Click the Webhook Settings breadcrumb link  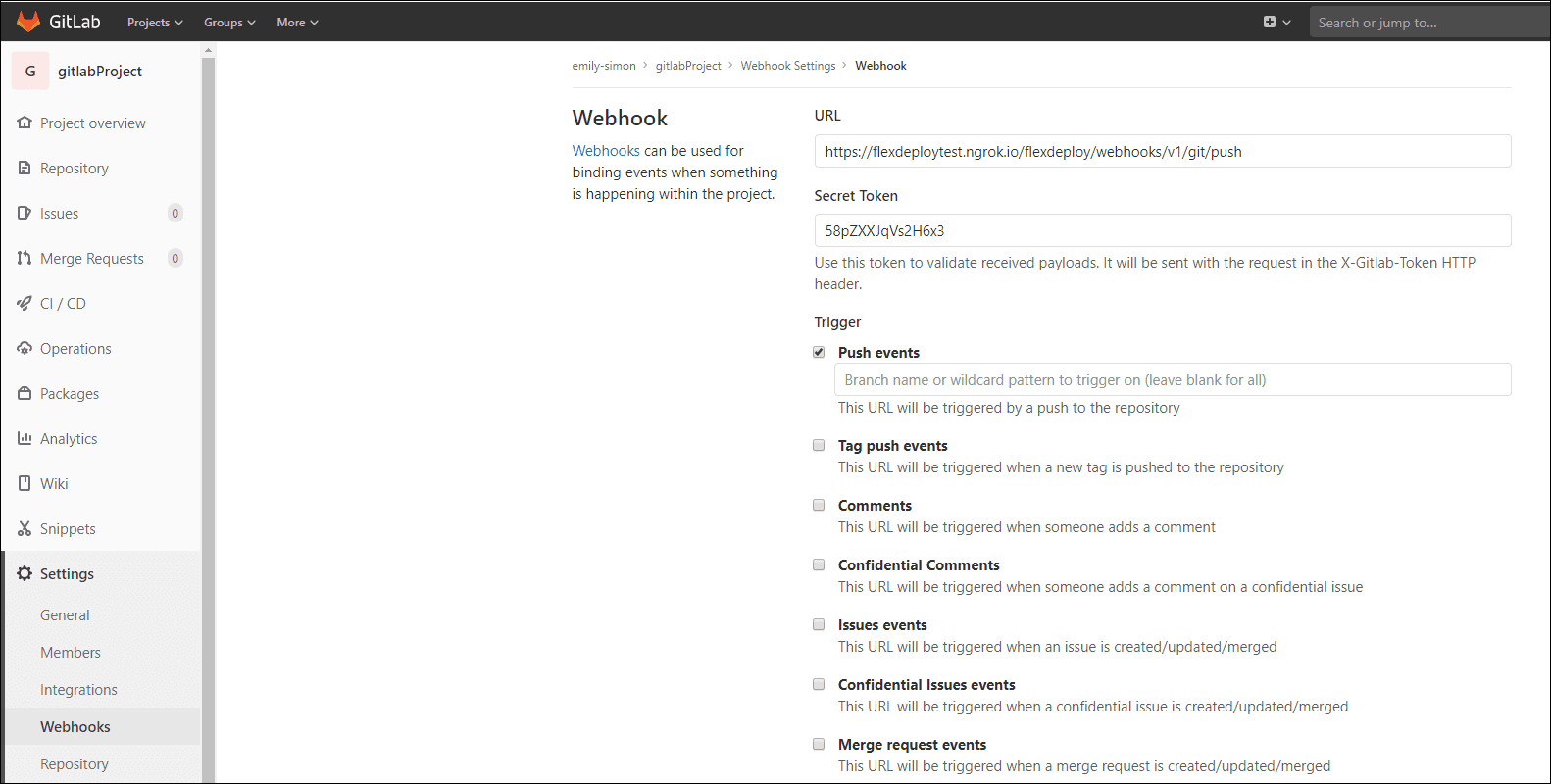click(x=788, y=66)
